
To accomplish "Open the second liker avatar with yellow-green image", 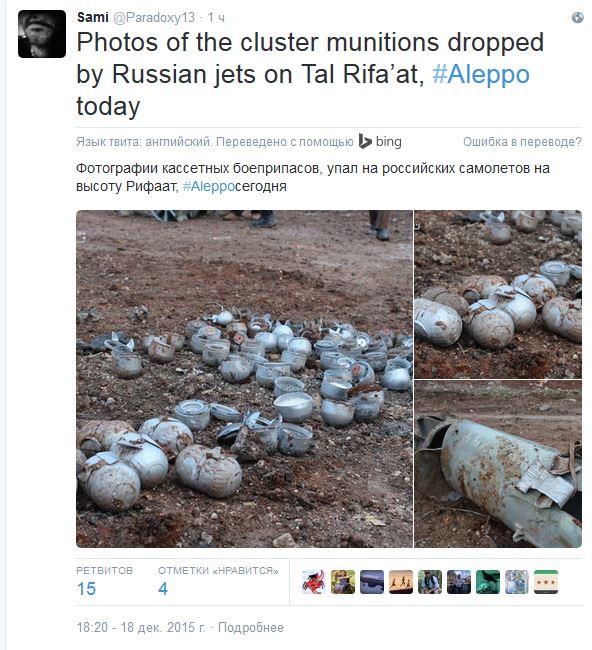I will tap(343, 582).
